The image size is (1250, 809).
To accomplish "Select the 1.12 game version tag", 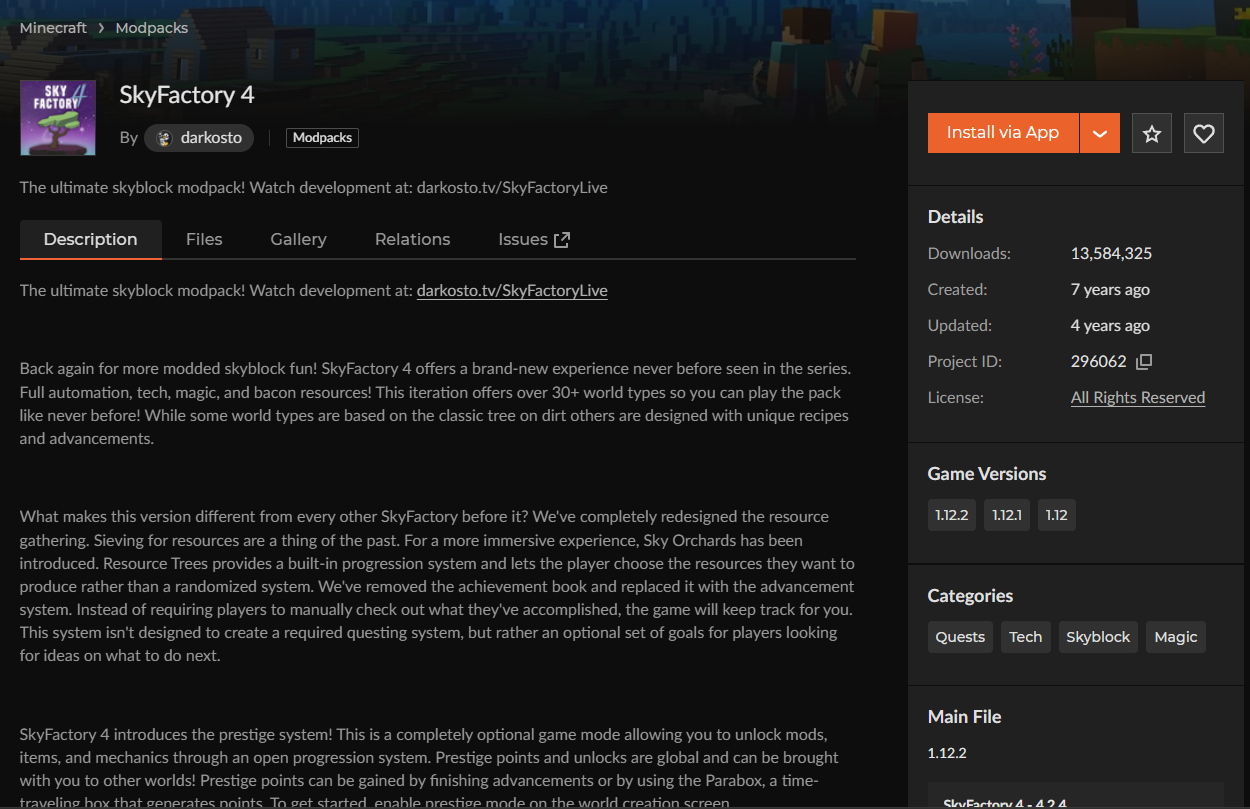I will click(1057, 515).
